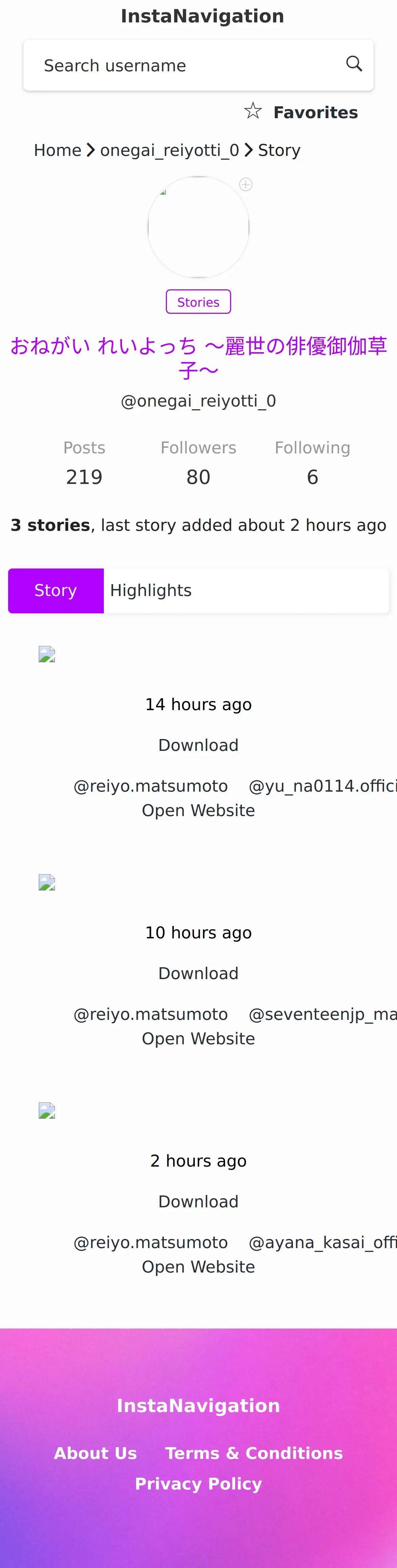Image resolution: width=397 pixels, height=1568 pixels.
Task: Open the Terms & Conditions footer link
Action: 254,1453
